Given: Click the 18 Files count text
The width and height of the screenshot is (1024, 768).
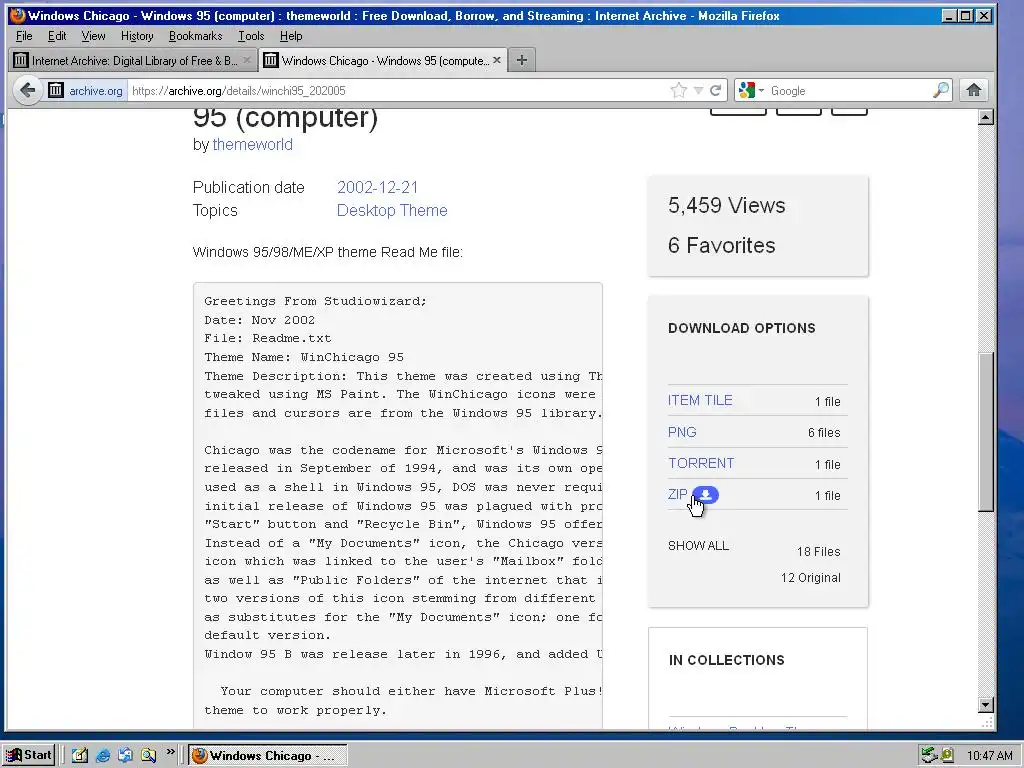Looking at the screenshot, I should [x=818, y=551].
